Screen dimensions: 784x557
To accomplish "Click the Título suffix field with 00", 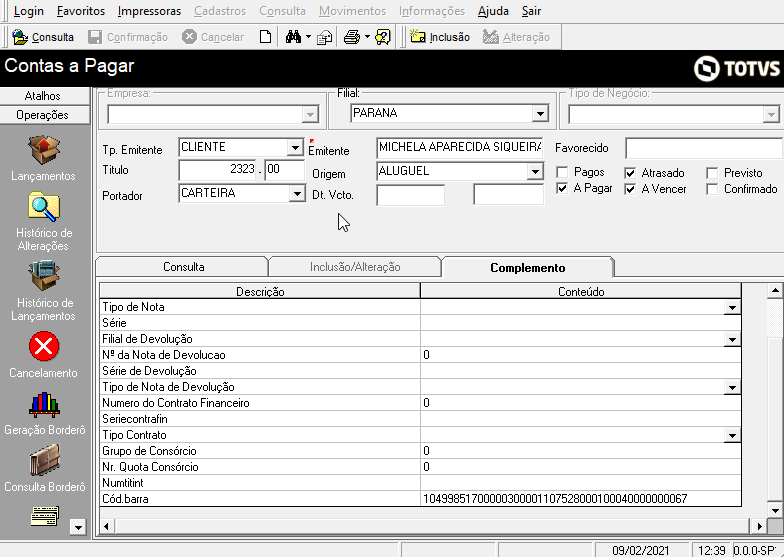I will coord(284,170).
